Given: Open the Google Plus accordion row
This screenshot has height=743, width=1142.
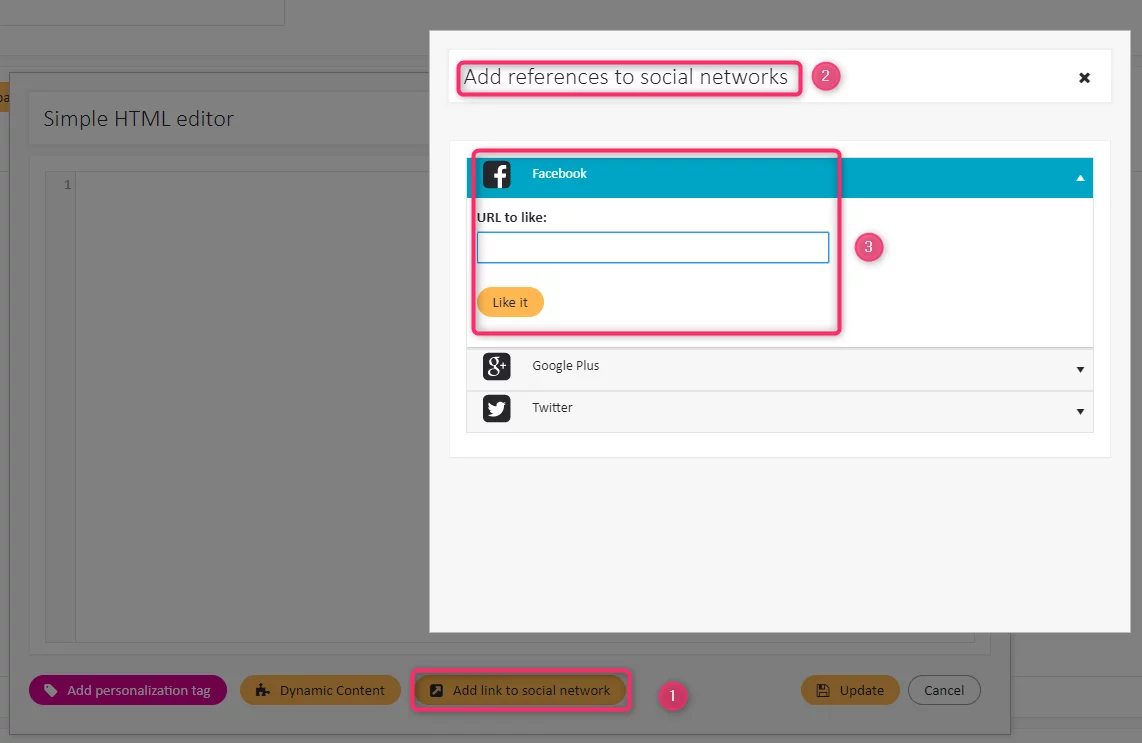Looking at the screenshot, I should (780, 369).
